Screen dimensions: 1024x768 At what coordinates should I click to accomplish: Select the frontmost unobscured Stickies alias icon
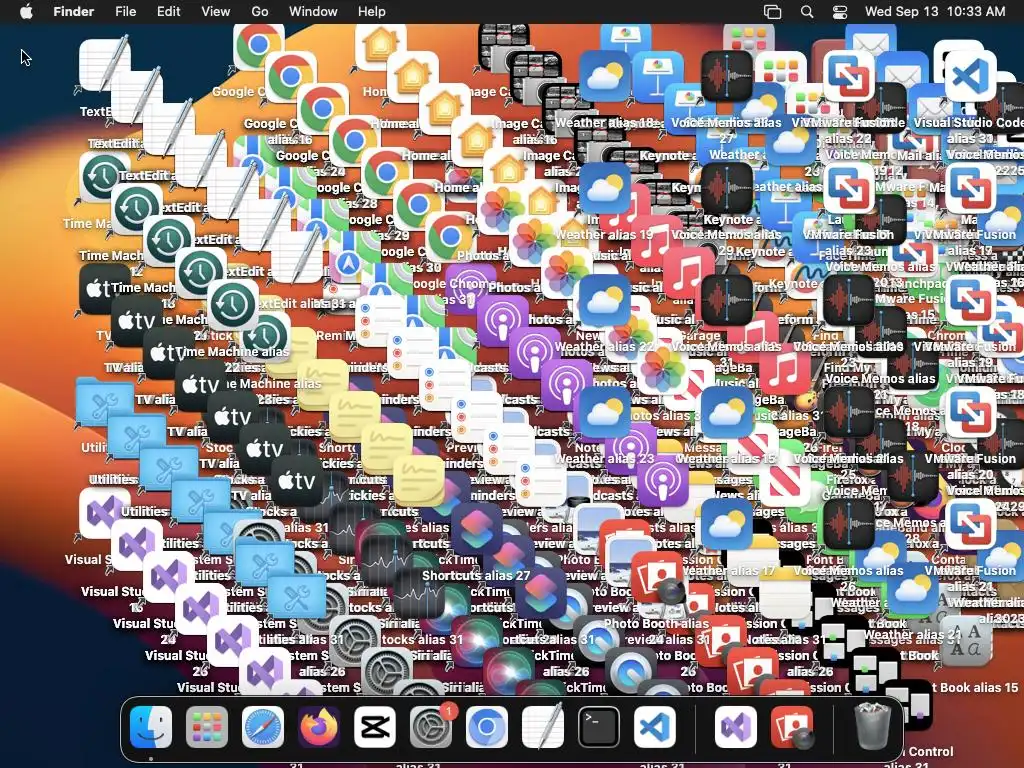[419, 481]
